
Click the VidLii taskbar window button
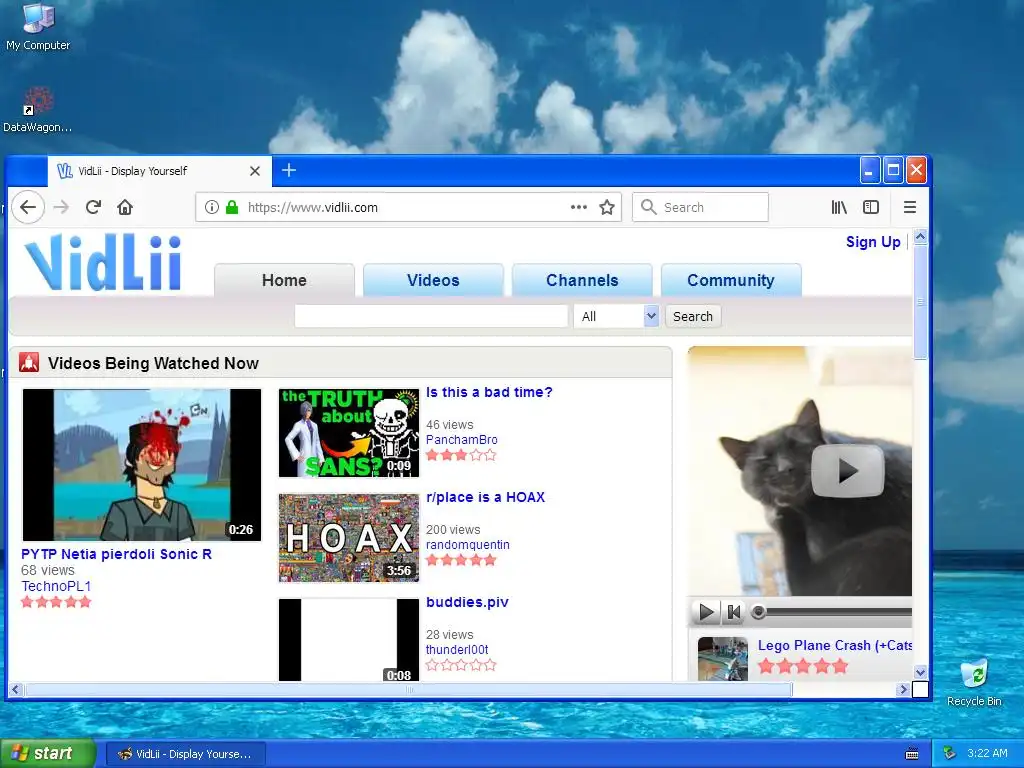click(x=185, y=754)
